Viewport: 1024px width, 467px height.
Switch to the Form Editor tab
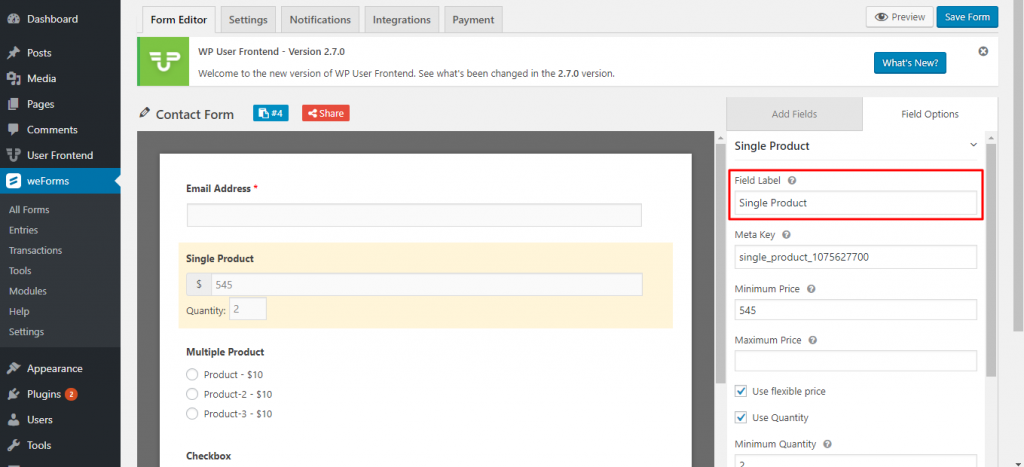click(178, 19)
